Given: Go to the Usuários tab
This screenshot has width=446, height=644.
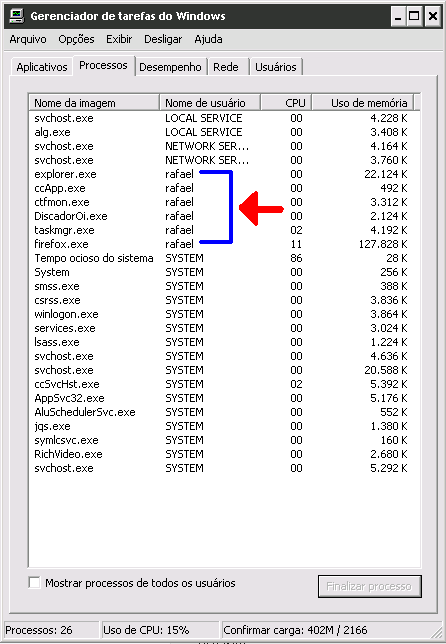Looking at the screenshot, I should point(276,67).
